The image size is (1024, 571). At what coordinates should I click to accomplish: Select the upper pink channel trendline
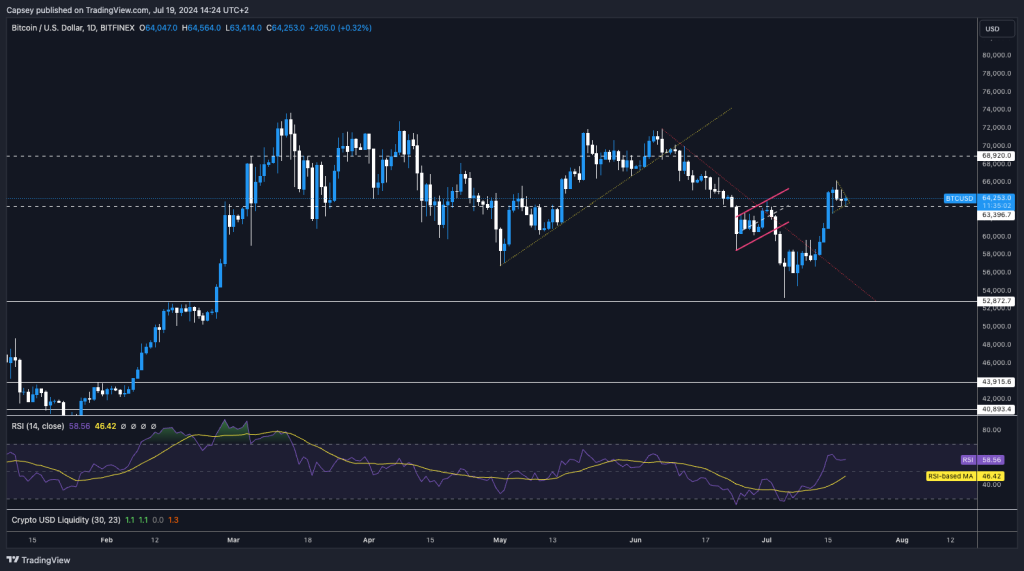point(762,201)
